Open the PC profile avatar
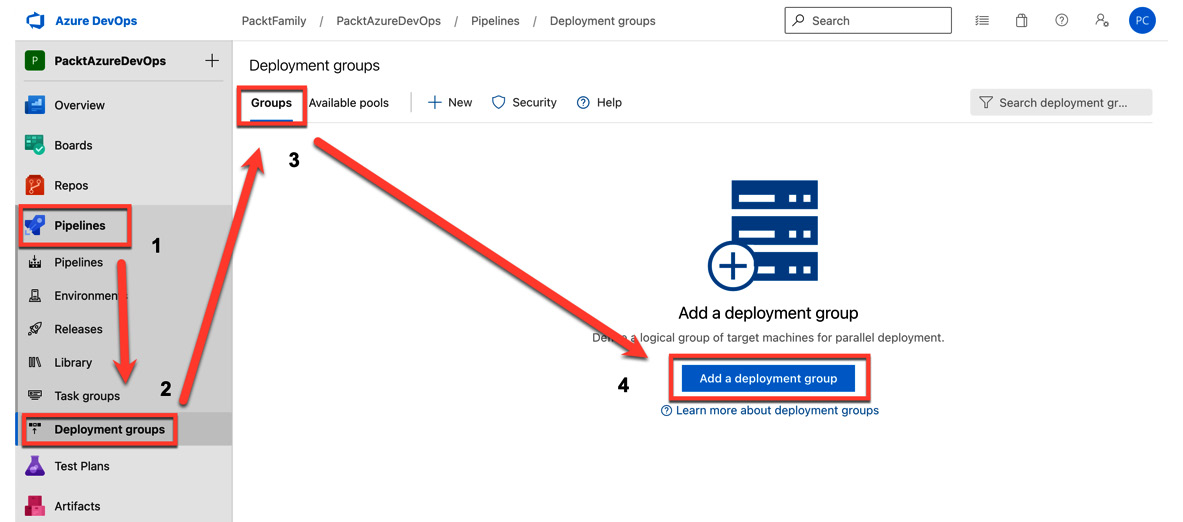Image resolution: width=1183 pixels, height=522 pixels. tap(1142, 20)
